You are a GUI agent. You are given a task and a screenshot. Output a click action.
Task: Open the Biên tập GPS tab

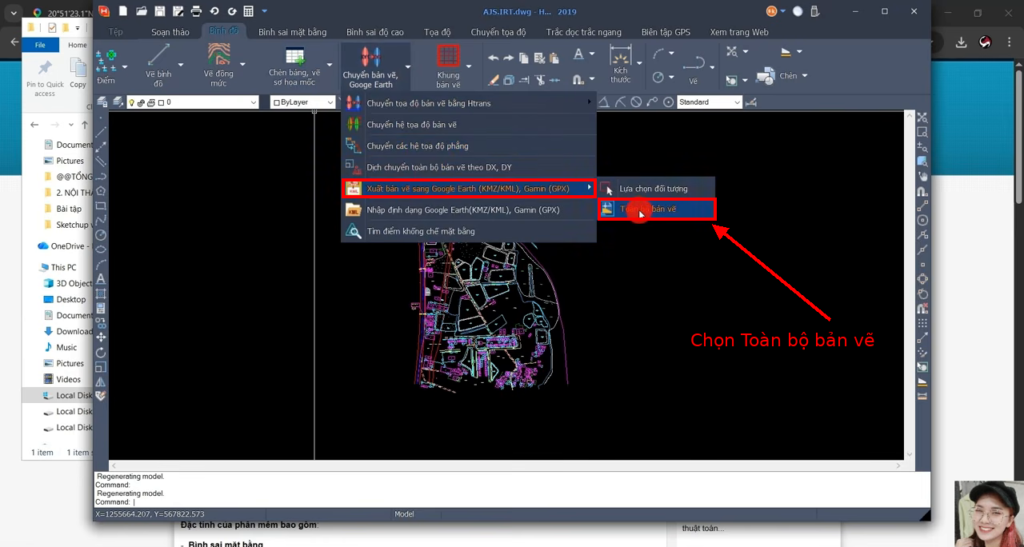pos(665,32)
